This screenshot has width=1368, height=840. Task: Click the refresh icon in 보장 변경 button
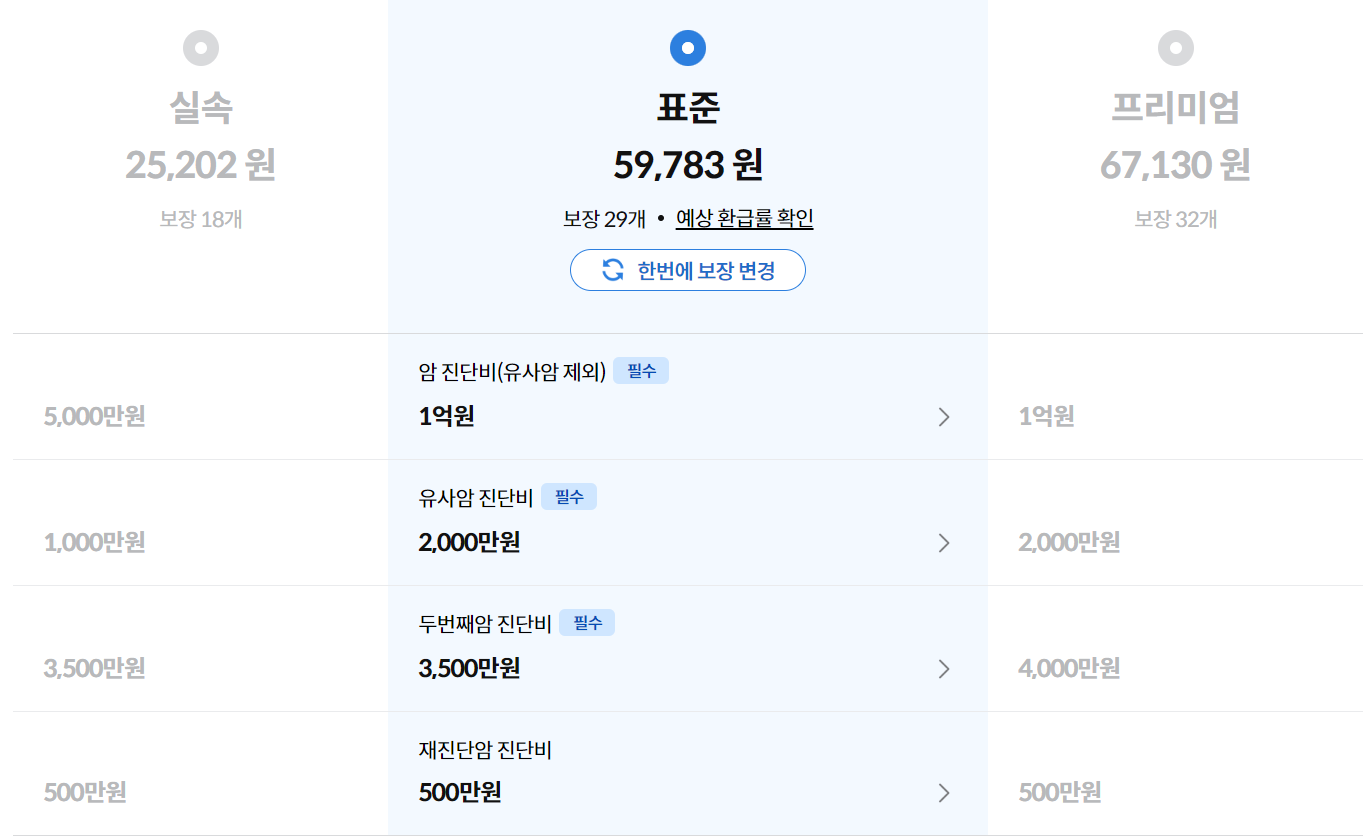614,270
